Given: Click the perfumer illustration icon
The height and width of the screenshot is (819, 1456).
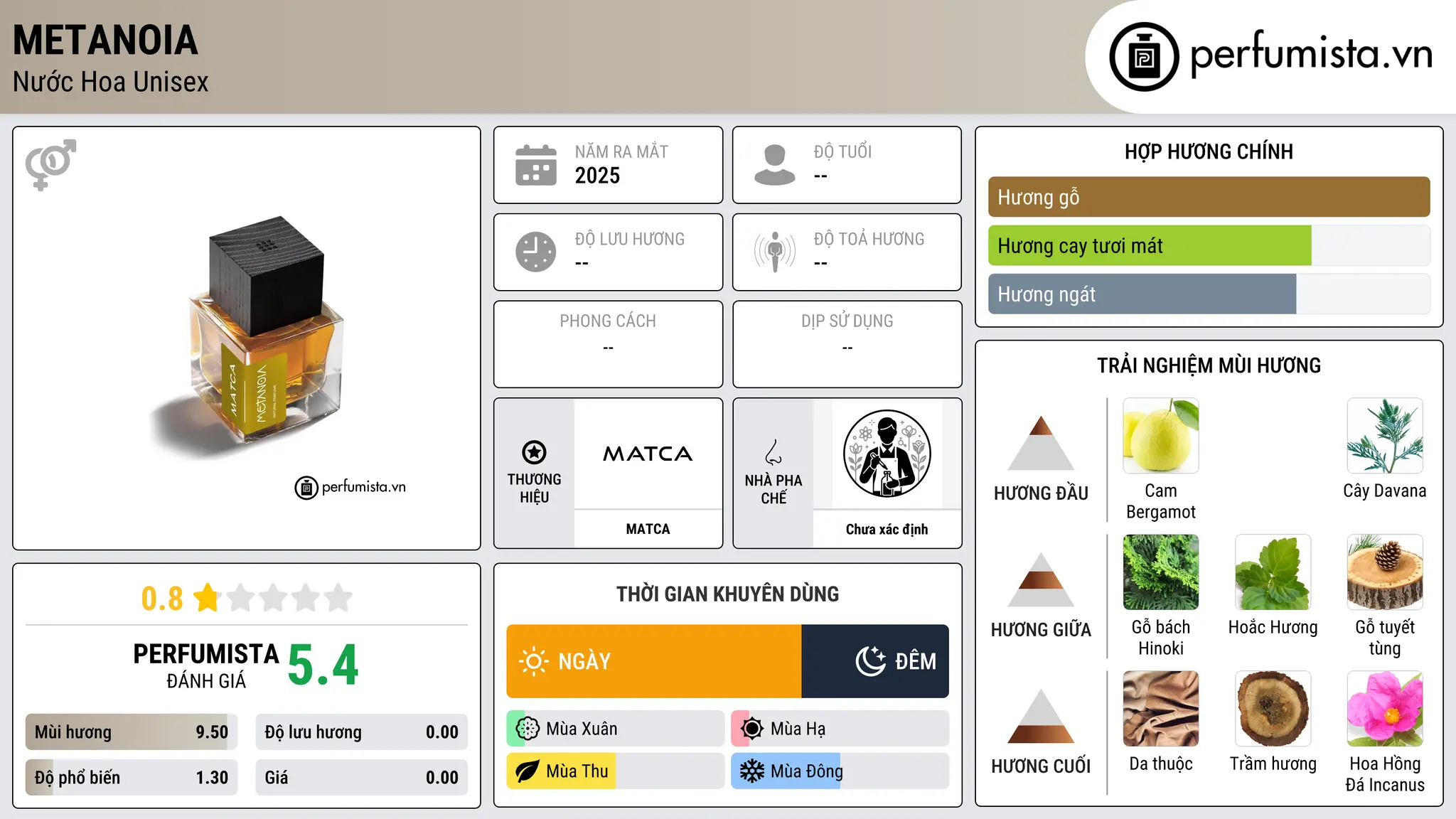Looking at the screenshot, I should (887, 454).
